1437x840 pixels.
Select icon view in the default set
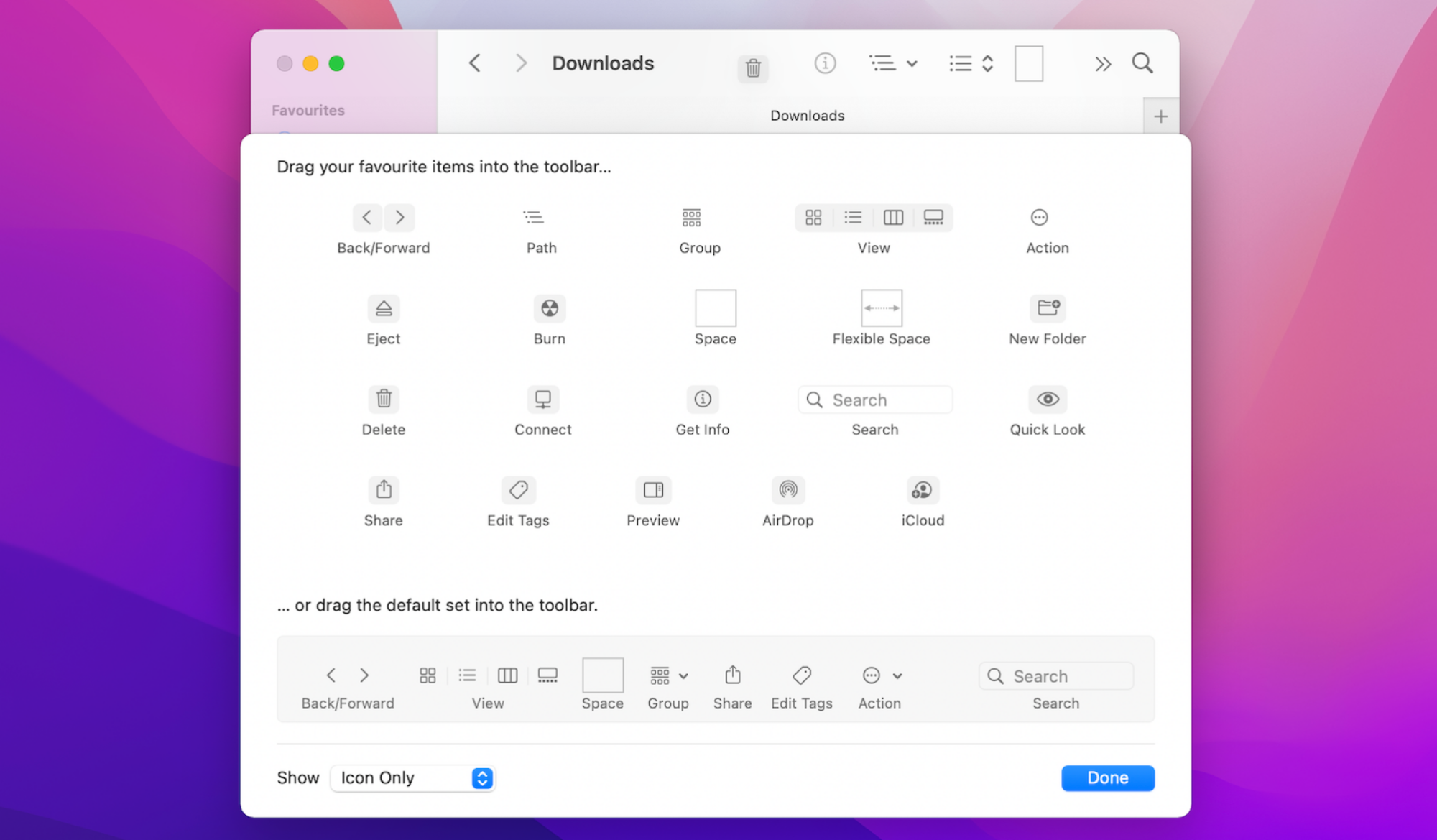[428, 675]
